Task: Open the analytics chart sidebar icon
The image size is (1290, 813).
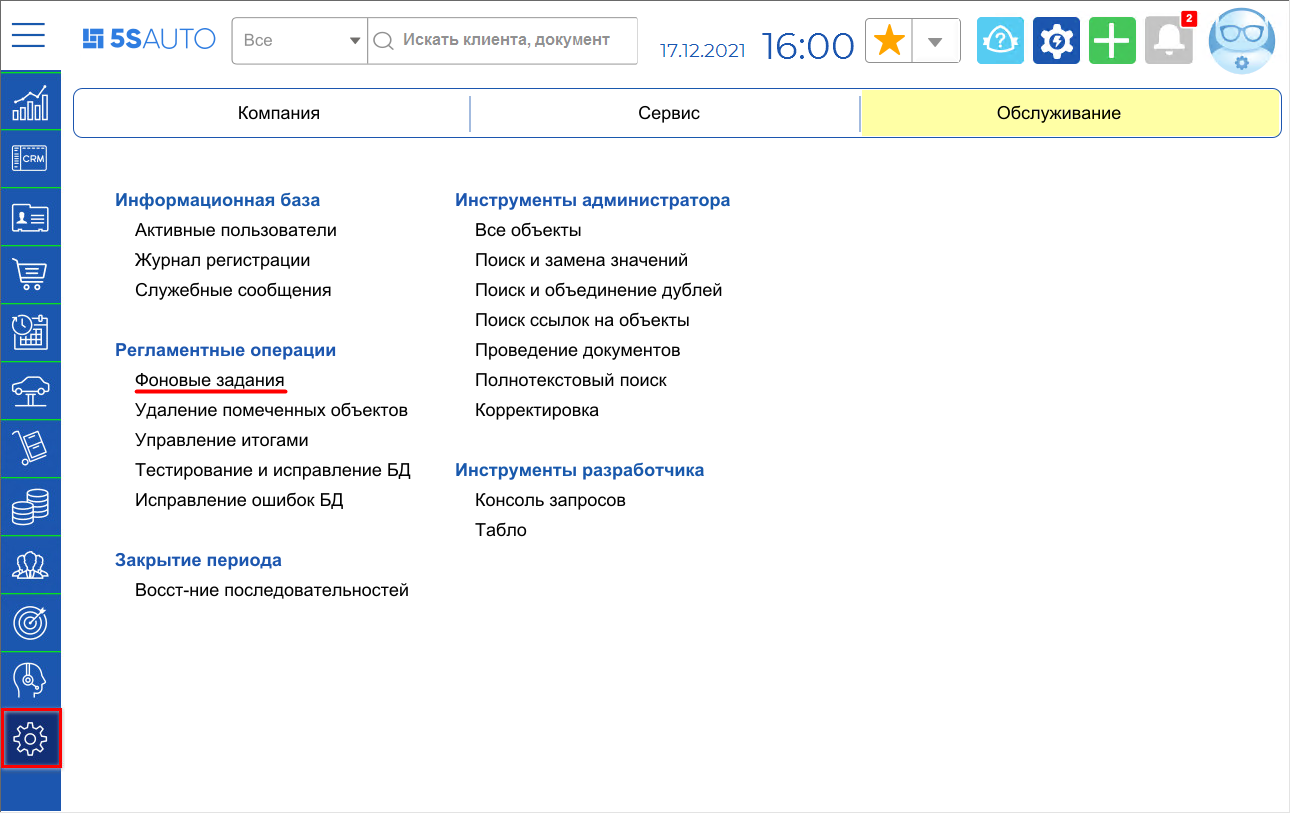Action: coord(30,100)
